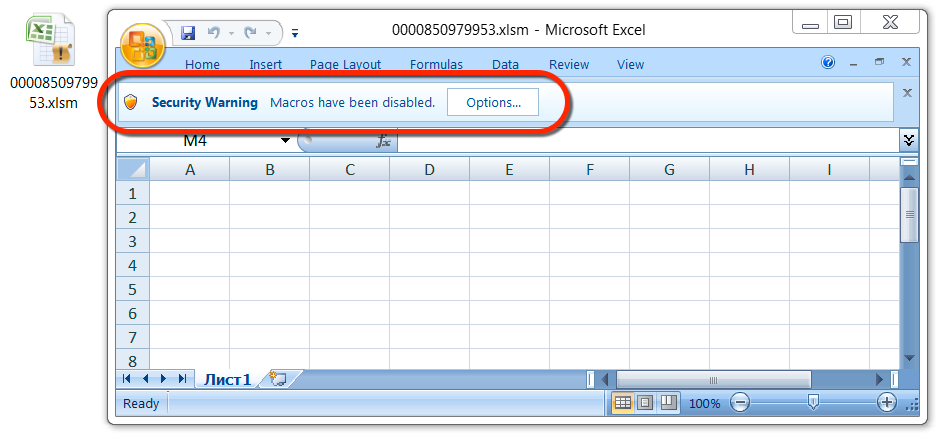Zoom in with the plus button

coord(886,402)
